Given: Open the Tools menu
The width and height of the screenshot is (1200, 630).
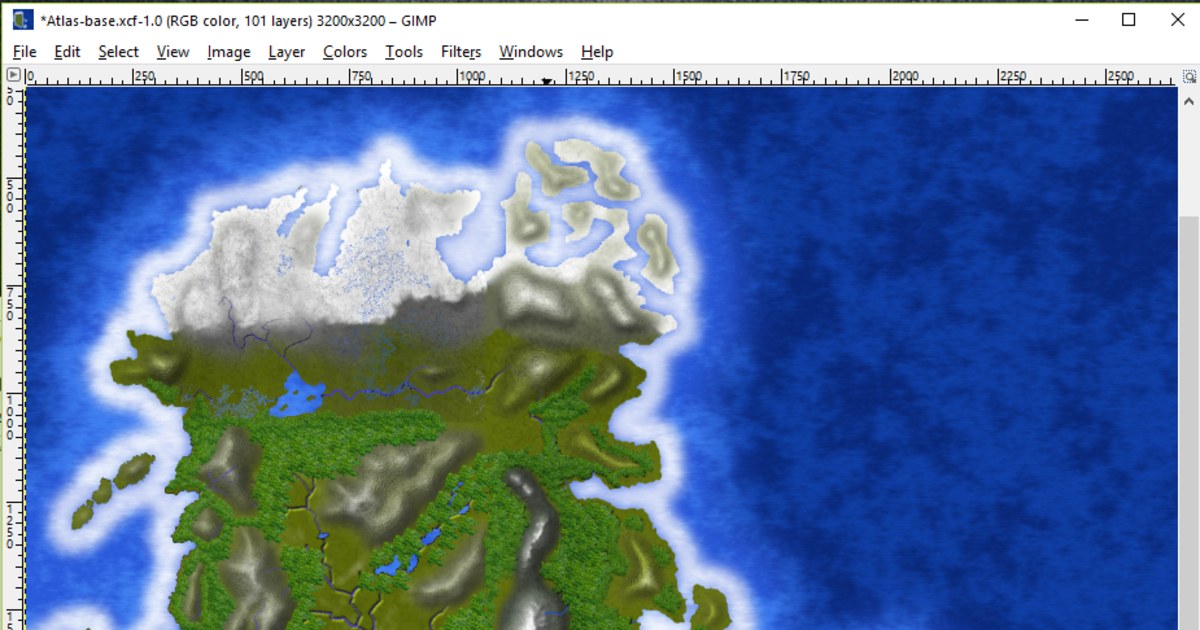Looking at the screenshot, I should pos(403,51).
